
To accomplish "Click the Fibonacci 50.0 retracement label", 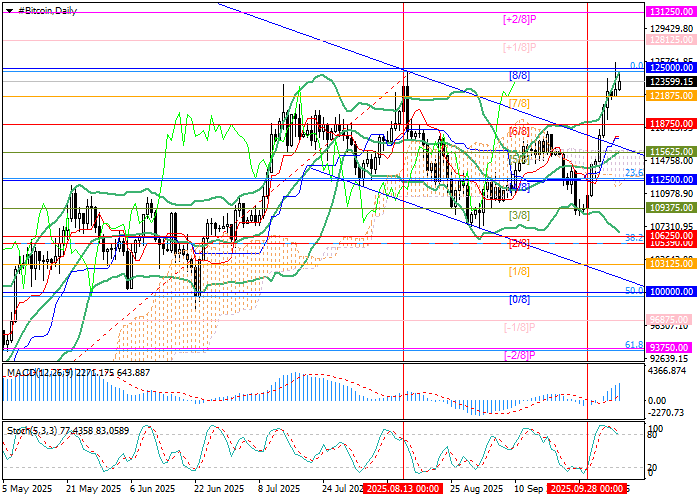I will point(633,290).
